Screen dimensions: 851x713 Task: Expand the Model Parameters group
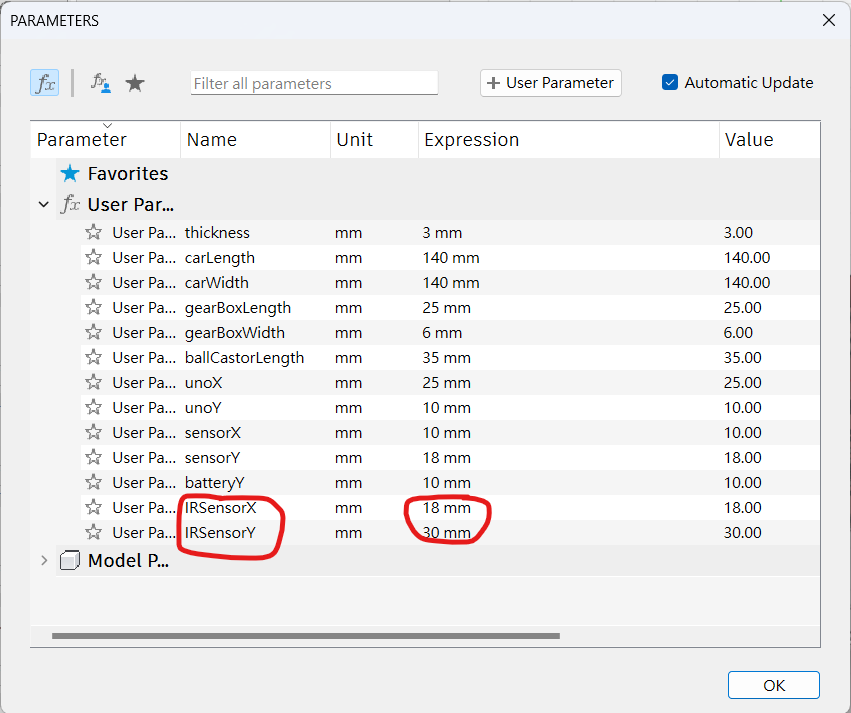[x=43, y=560]
